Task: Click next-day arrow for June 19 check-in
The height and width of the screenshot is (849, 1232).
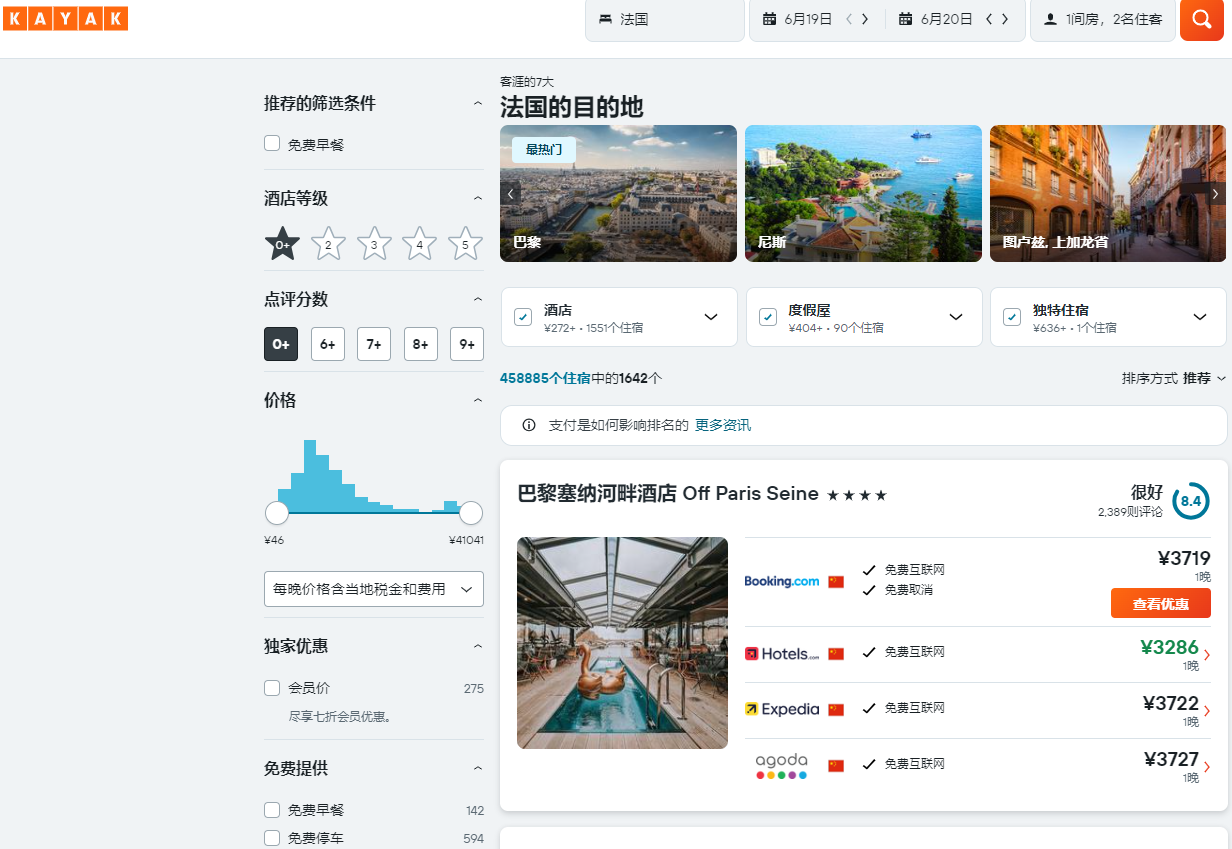Action: 865,19
